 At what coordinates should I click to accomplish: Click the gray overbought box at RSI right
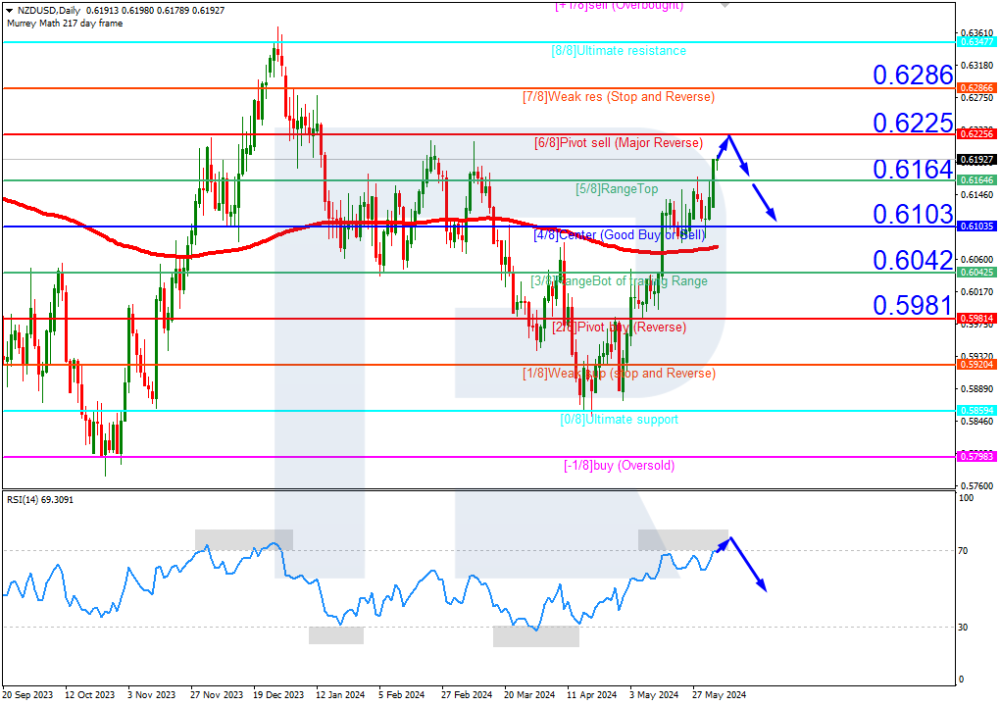683,539
